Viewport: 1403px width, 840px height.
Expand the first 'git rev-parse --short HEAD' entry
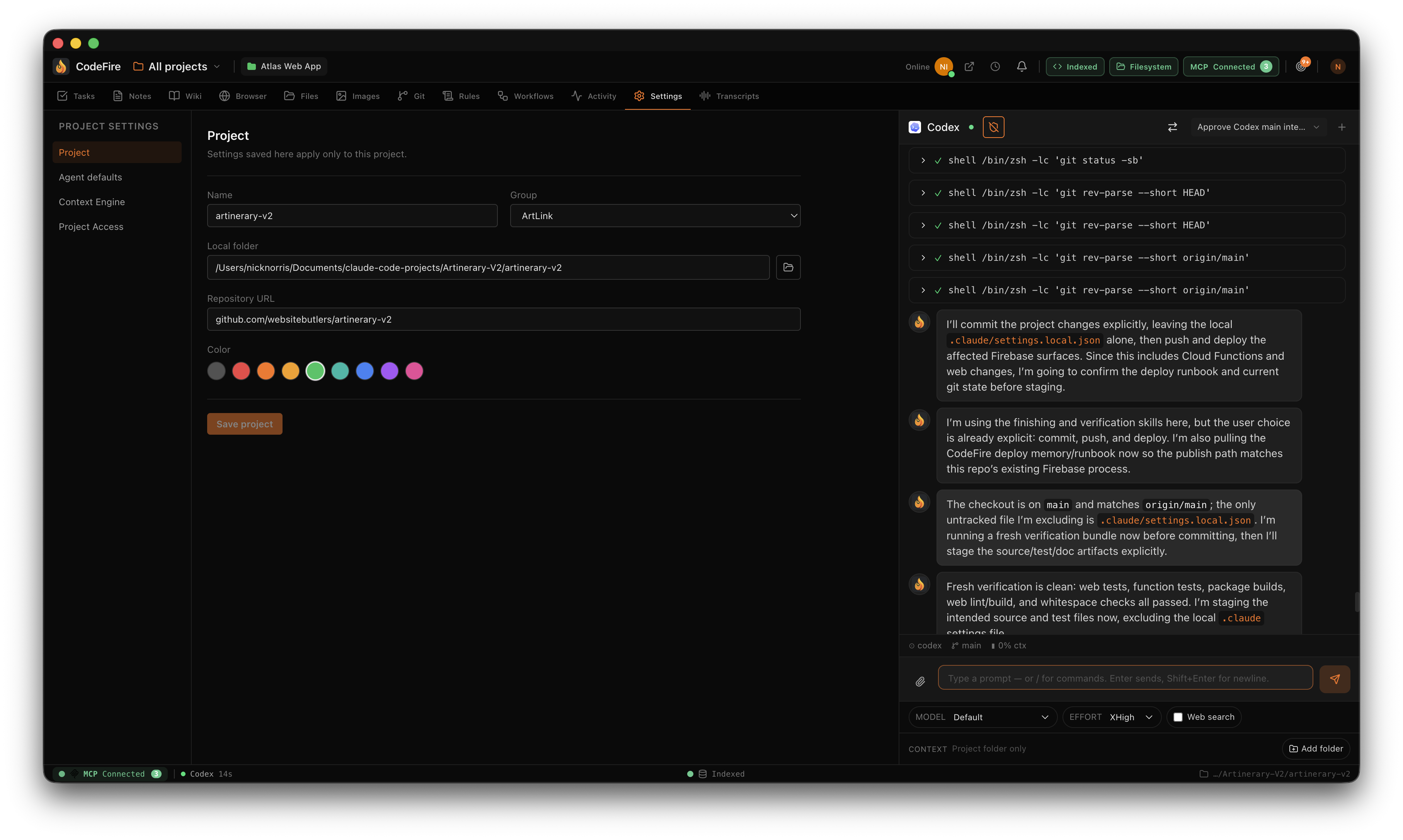[x=1127, y=192]
